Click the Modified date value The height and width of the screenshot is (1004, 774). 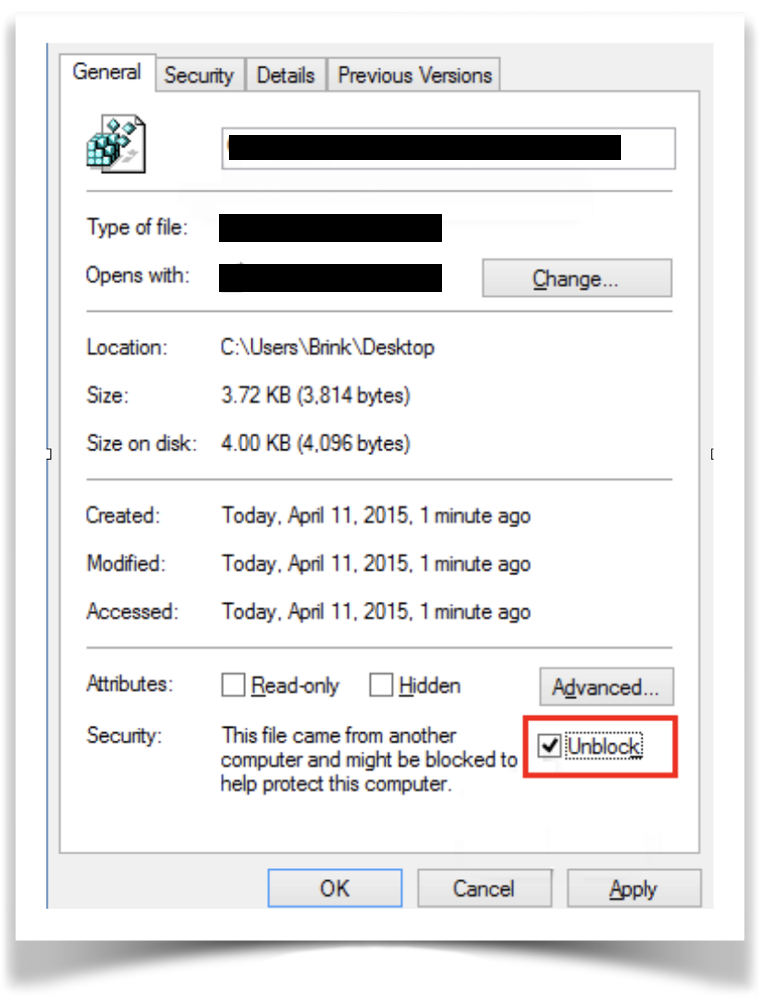376,564
